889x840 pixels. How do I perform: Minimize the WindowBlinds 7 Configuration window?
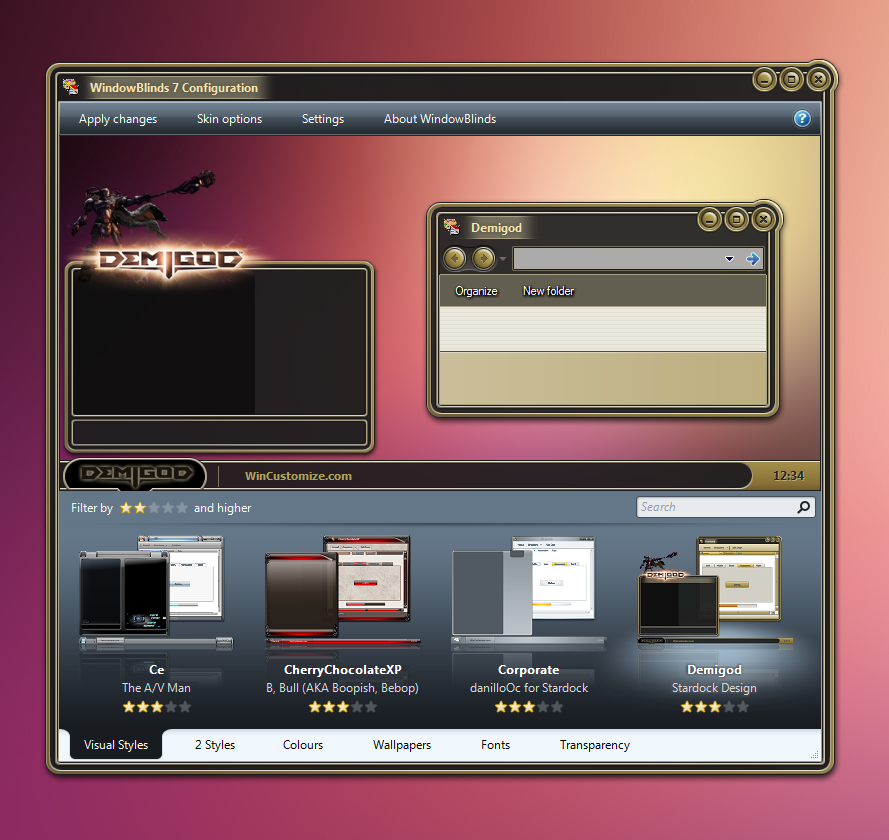764,79
